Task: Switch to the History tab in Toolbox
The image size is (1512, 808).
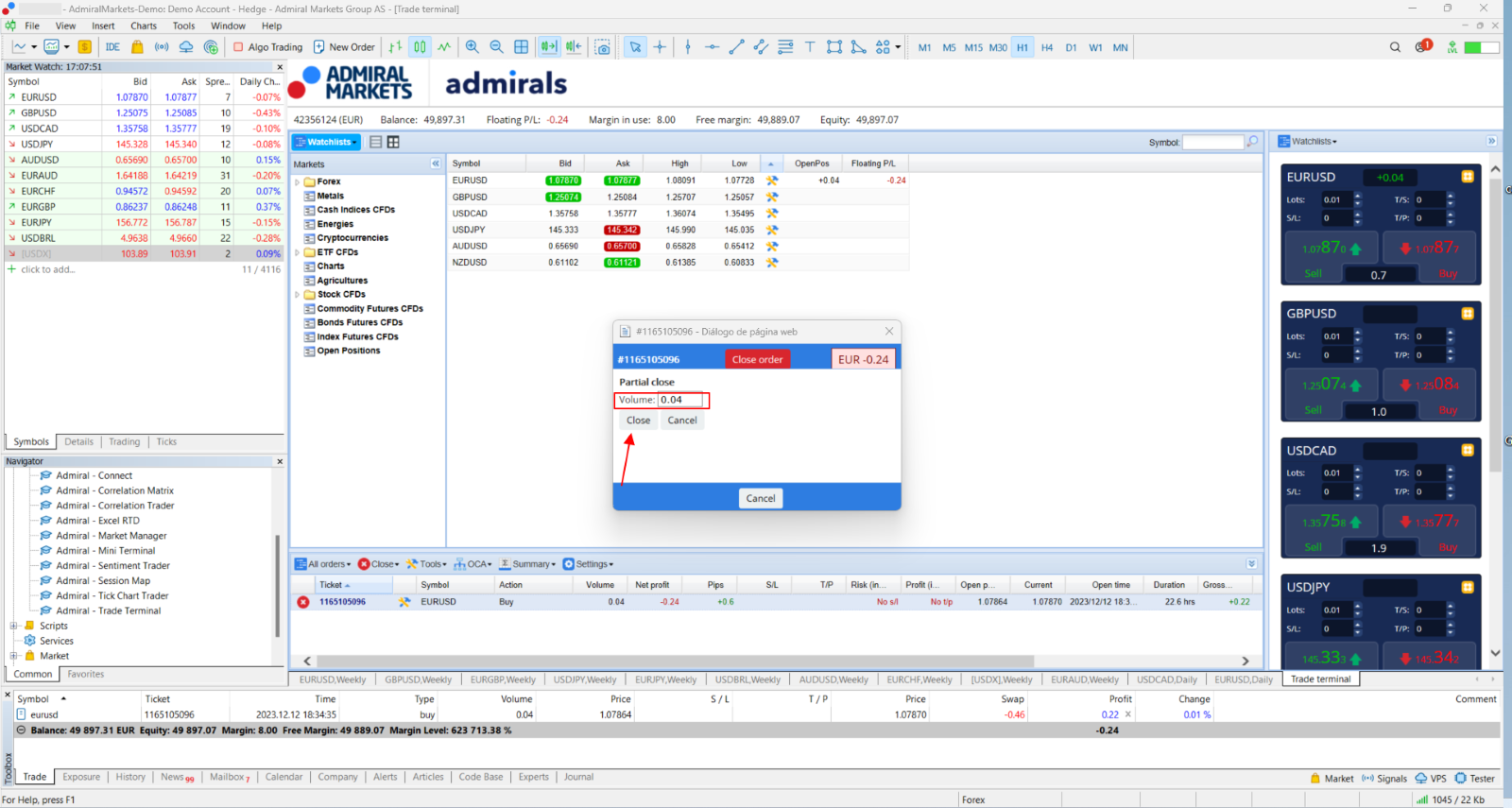Action: 130,777
